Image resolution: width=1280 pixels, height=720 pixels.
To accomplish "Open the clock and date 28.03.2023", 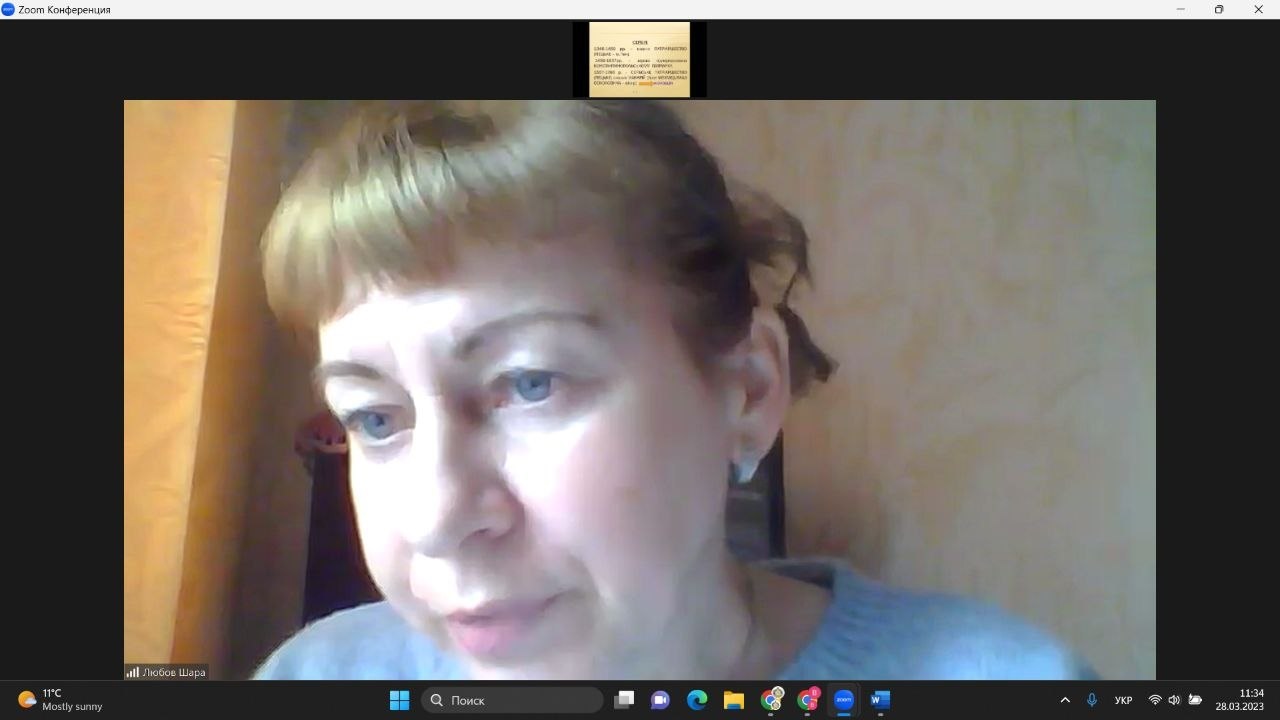I will click(1240, 700).
